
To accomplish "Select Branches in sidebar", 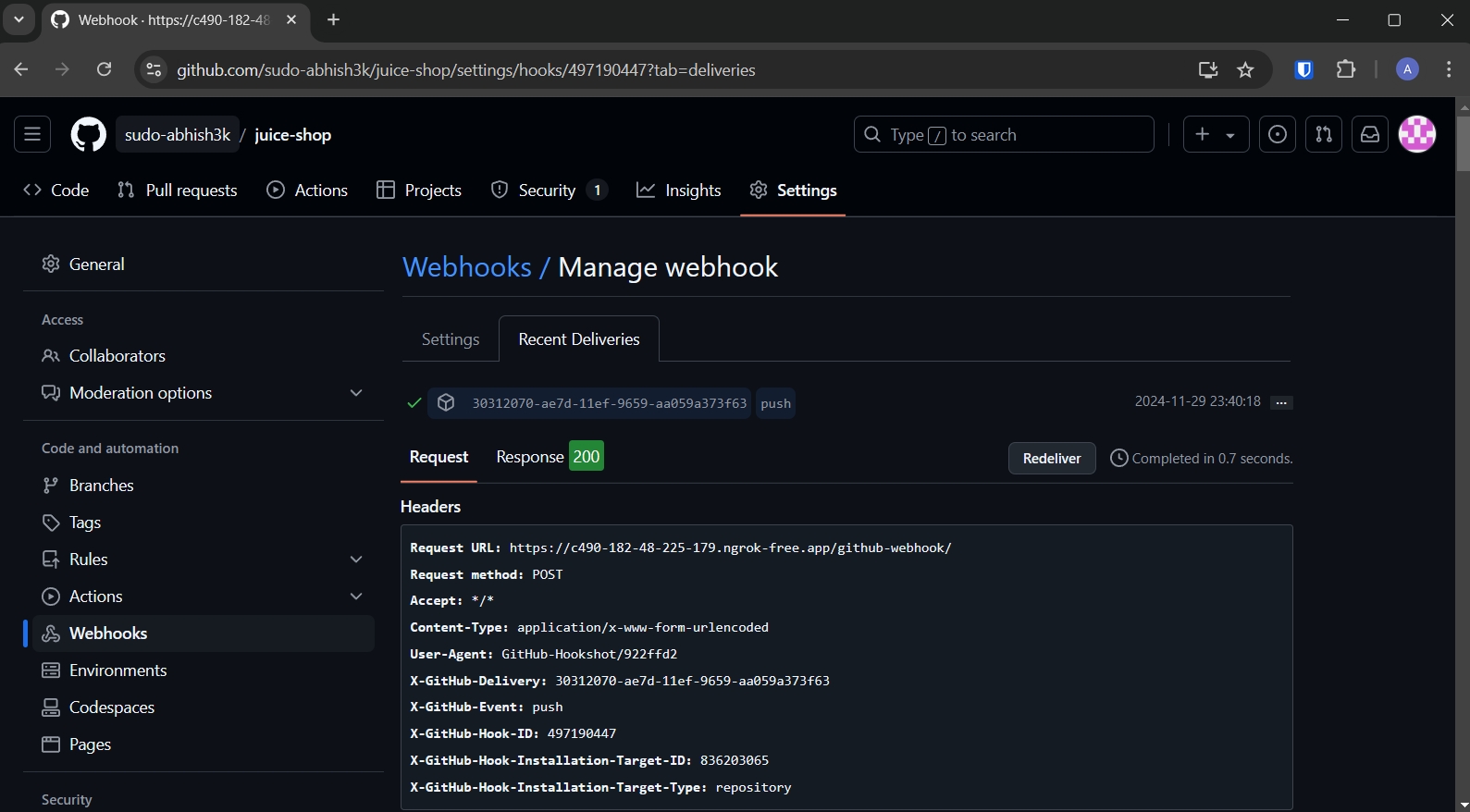I will [x=204, y=486].
